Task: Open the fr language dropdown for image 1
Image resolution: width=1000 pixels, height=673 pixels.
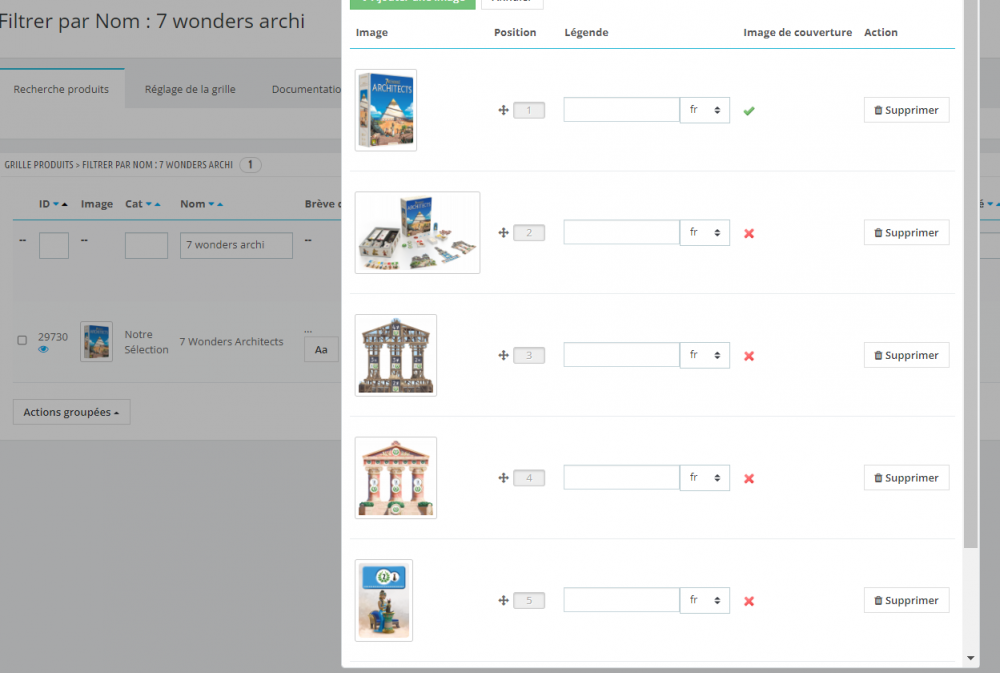Action: pos(705,110)
